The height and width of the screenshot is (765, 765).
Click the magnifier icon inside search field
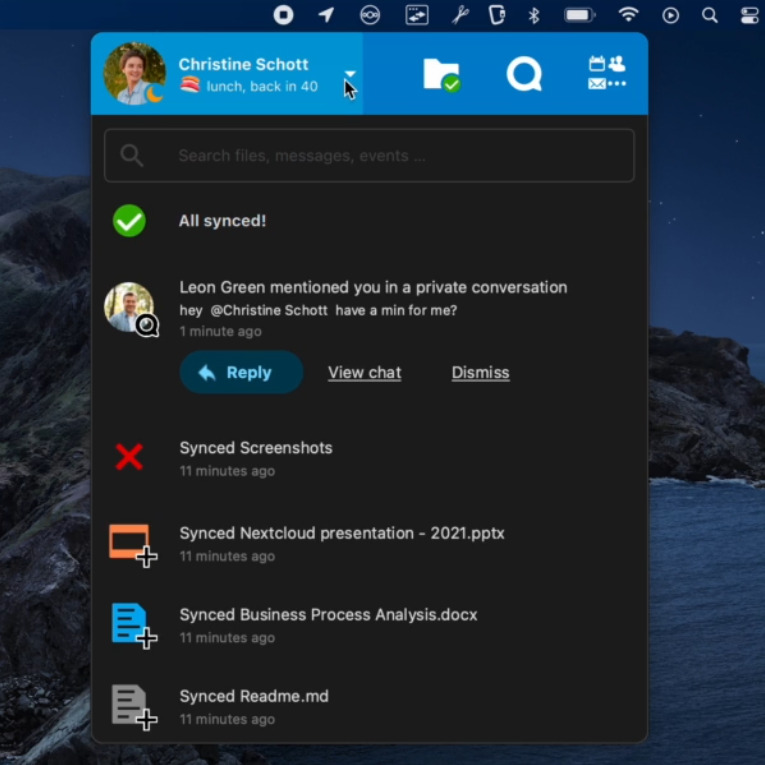(x=132, y=156)
